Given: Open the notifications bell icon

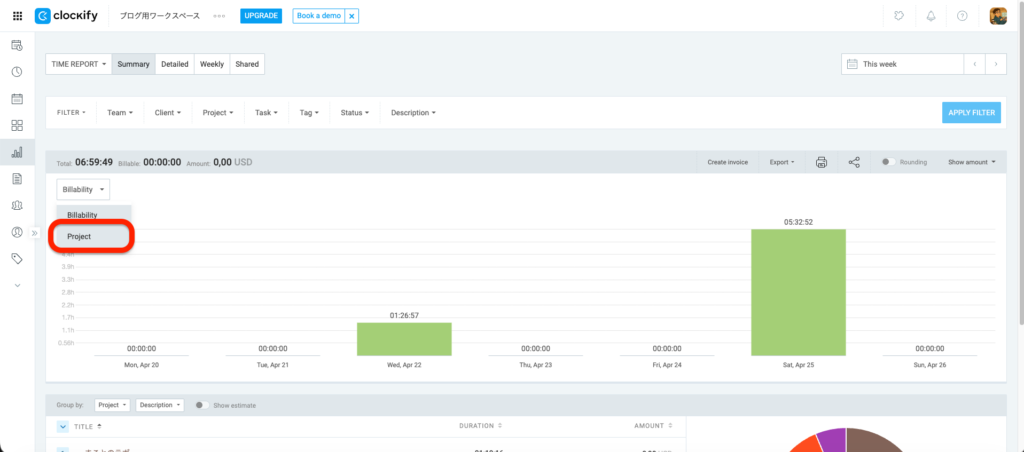Looking at the screenshot, I should click(931, 16).
